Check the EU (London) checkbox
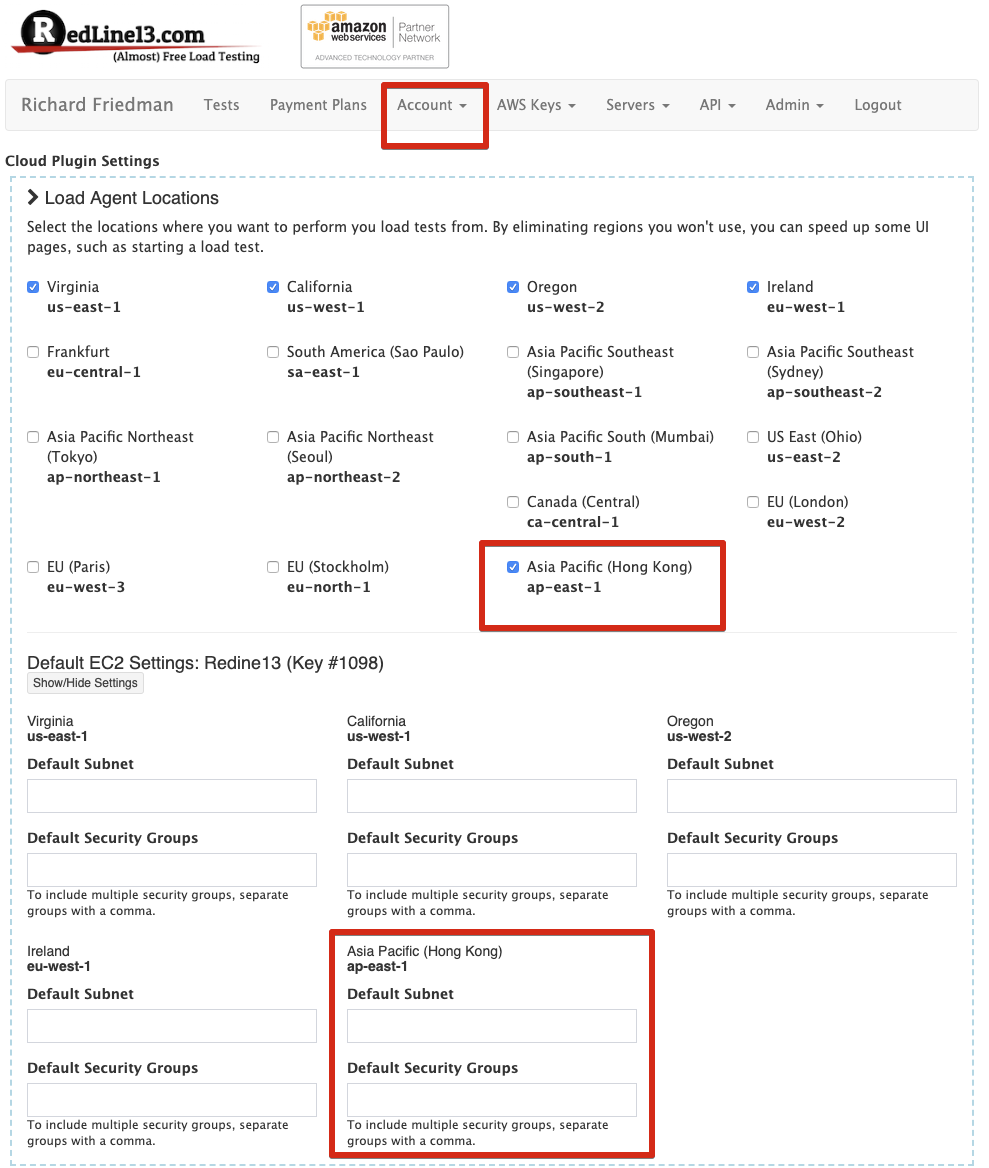This screenshot has height=1168, width=989. coord(753,502)
